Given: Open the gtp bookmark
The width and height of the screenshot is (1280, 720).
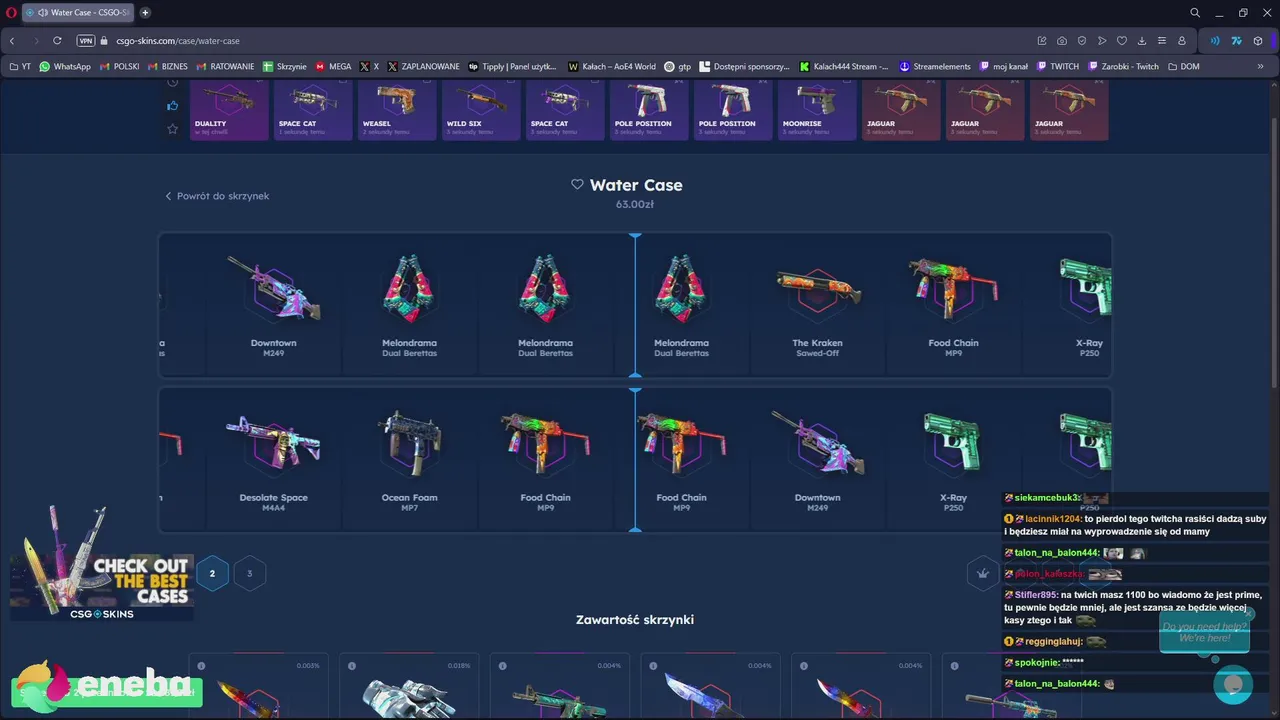Looking at the screenshot, I should (x=678, y=66).
